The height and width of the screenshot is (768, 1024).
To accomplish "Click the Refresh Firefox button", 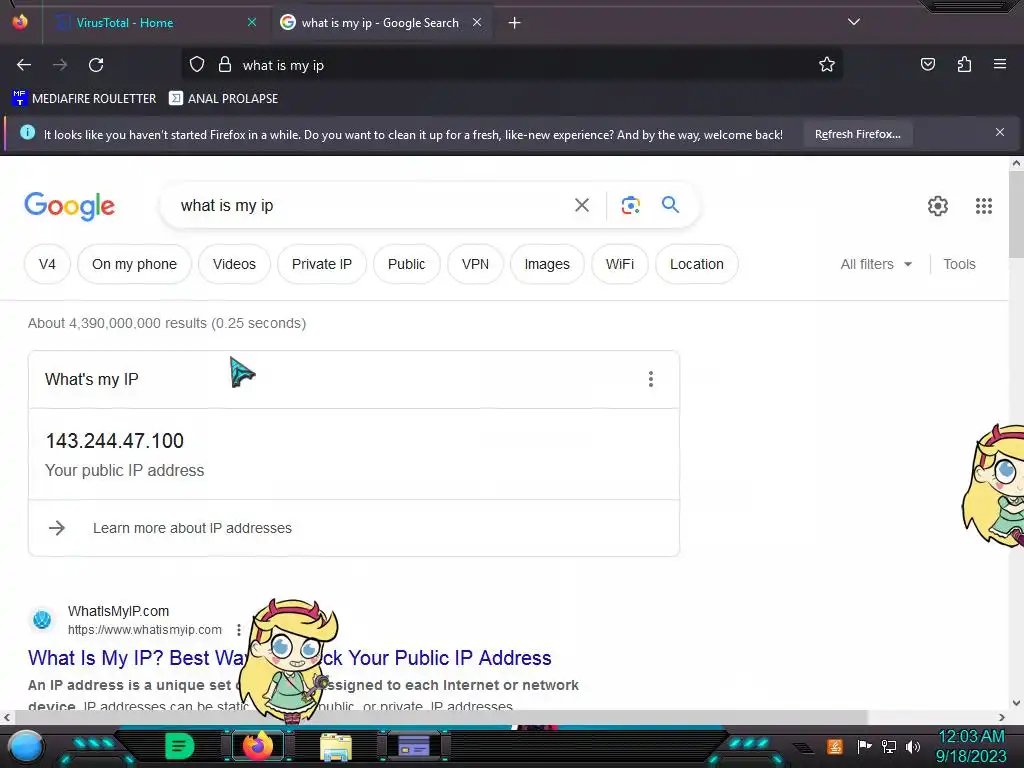I will coord(857,134).
